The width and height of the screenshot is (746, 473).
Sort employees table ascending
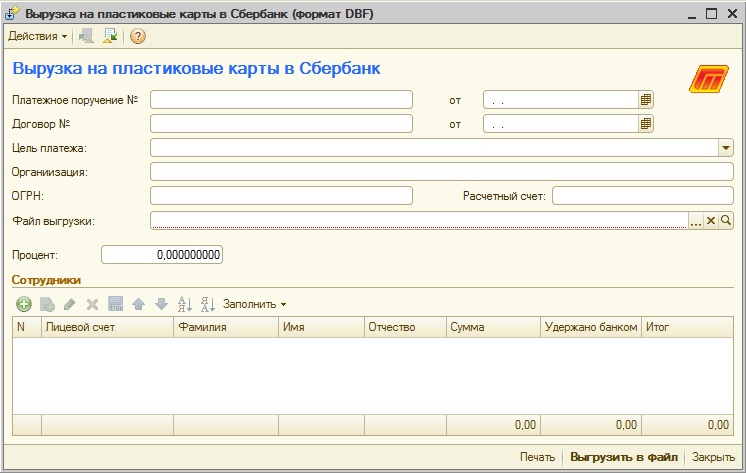tap(184, 304)
